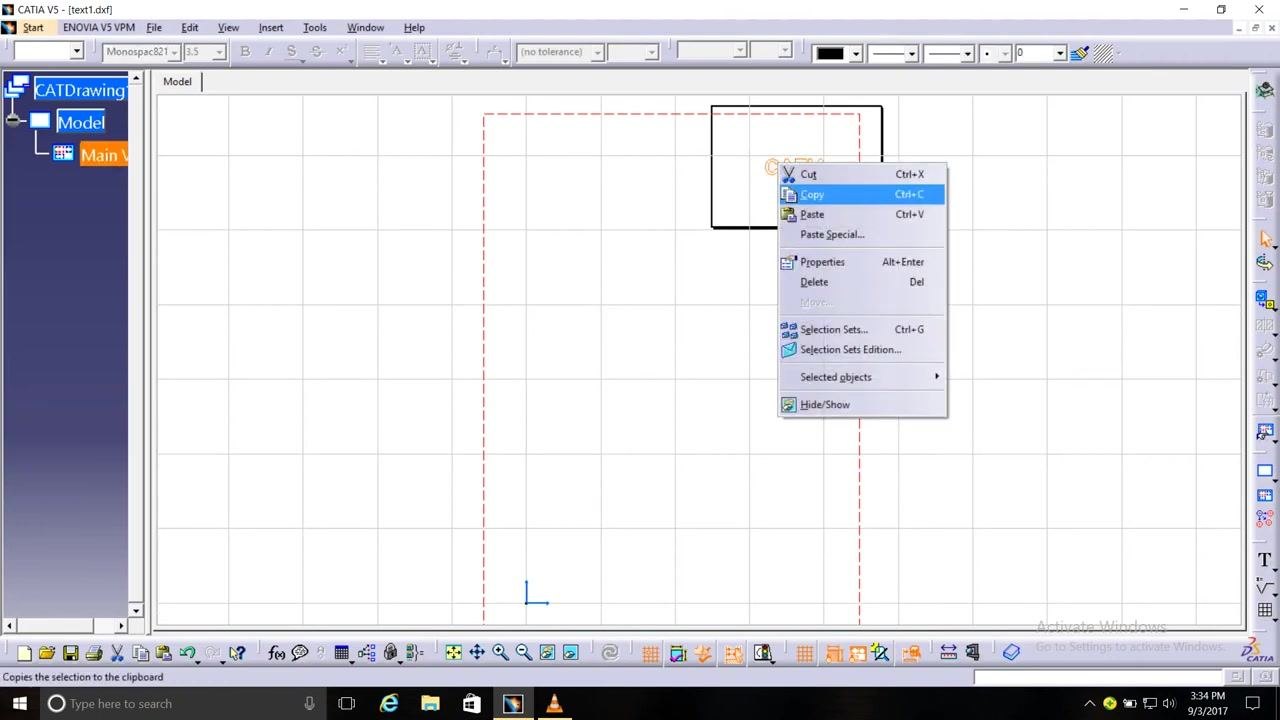The image size is (1280, 720).
Task: Click the Open file folder icon
Action: pos(47,653)
